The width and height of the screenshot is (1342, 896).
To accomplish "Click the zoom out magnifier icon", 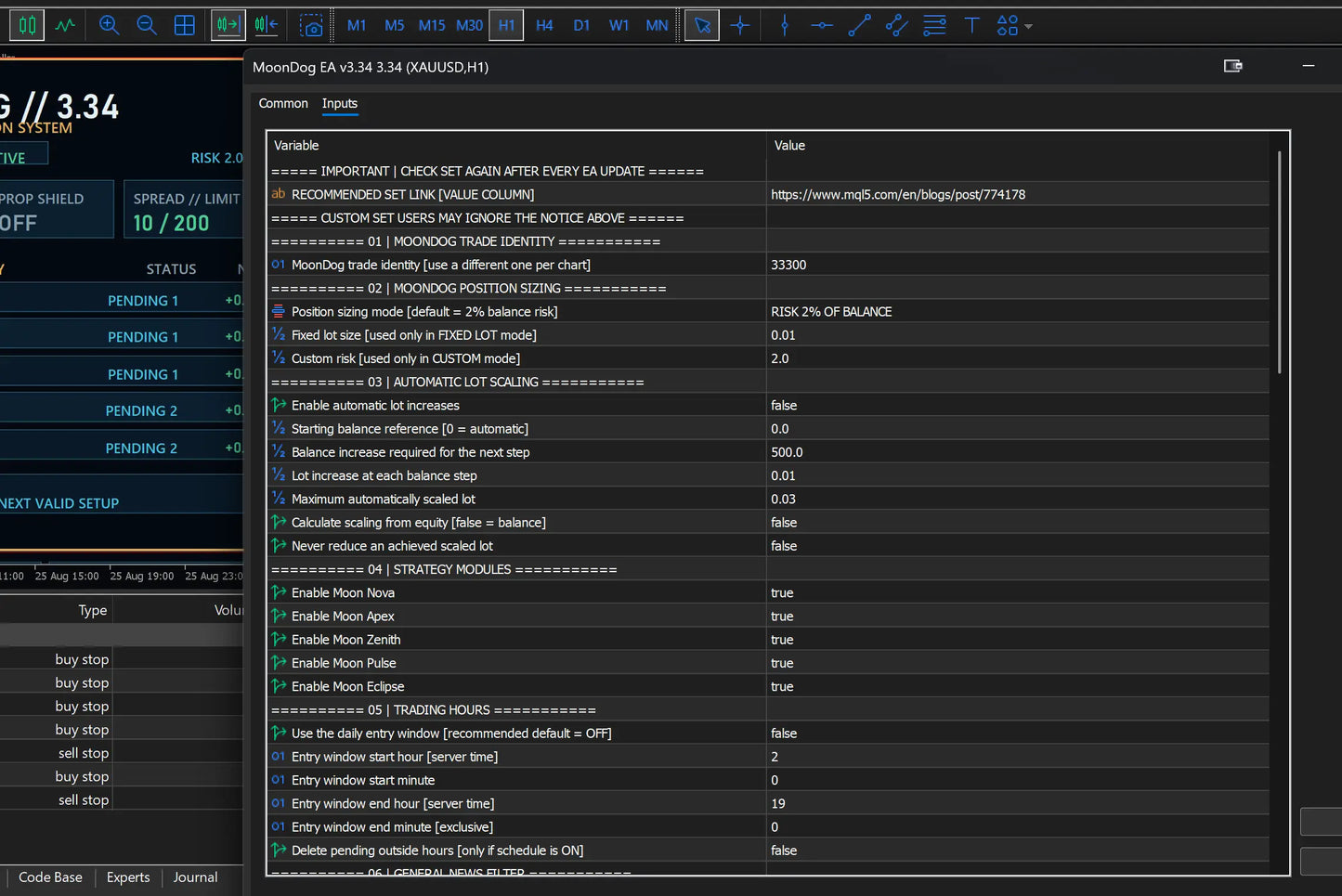I will [147, 25].
